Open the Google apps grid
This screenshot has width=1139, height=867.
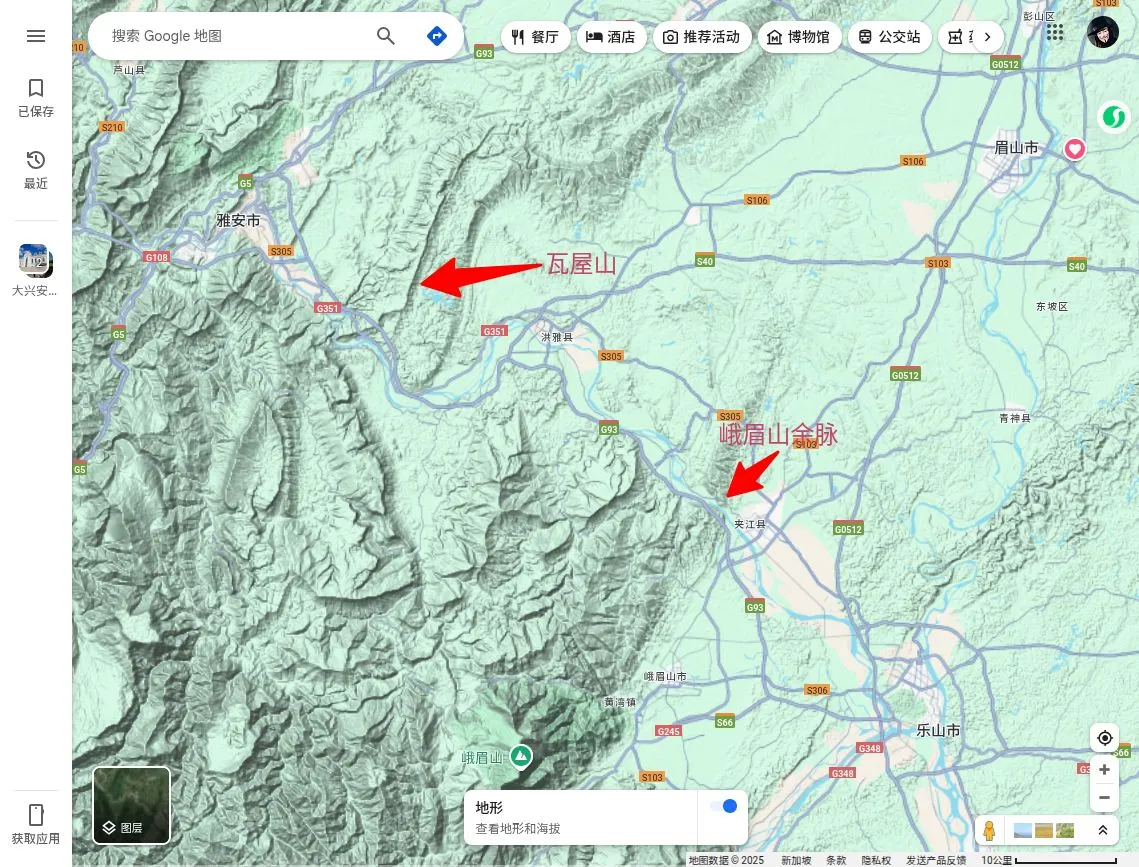click(1054, 32)
